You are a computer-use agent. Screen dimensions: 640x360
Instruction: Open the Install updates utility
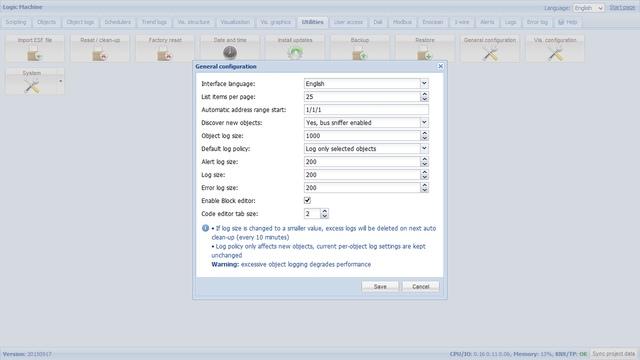(295, 48)
